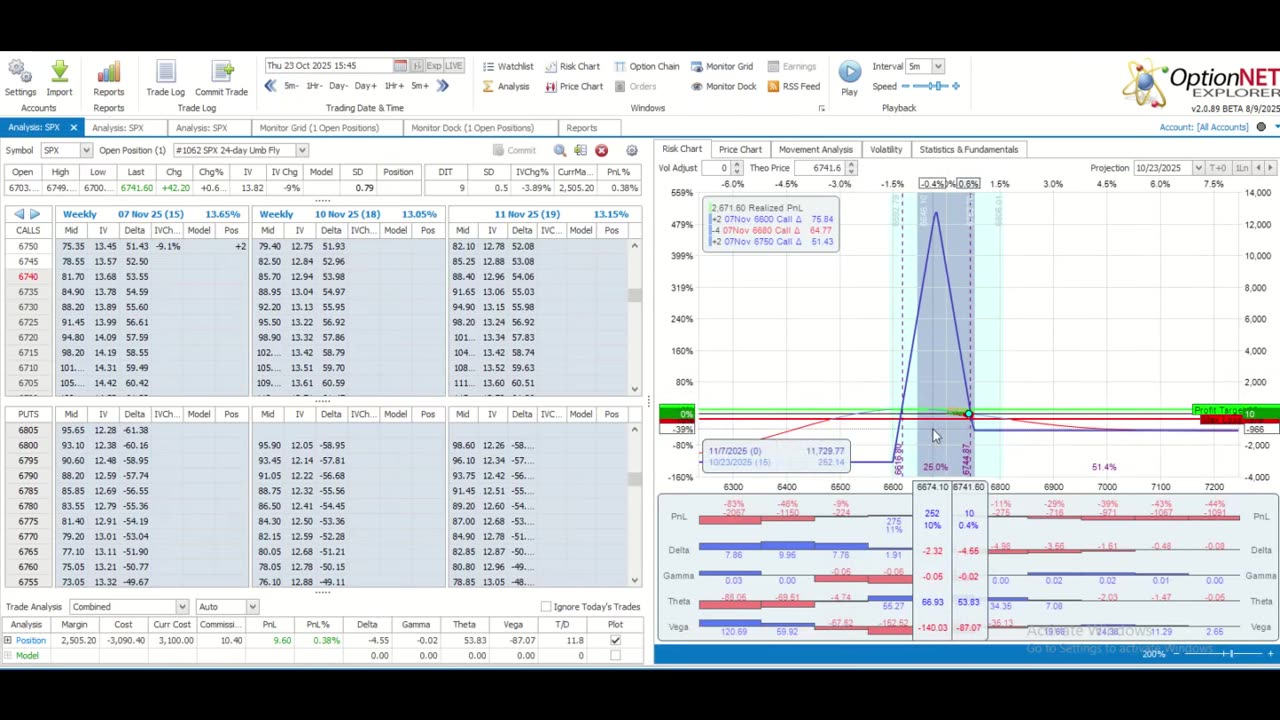
Task: Enable Ignore Today's Trades checkbox
Action: 545,607
